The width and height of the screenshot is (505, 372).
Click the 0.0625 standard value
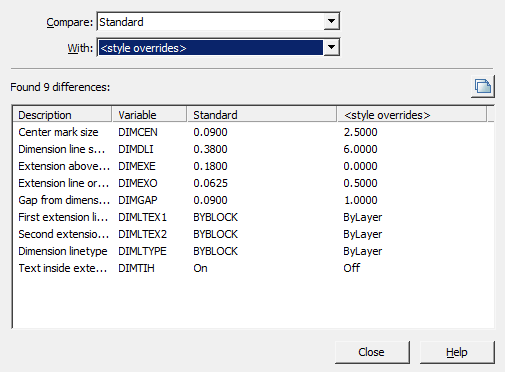click(210, 183)
